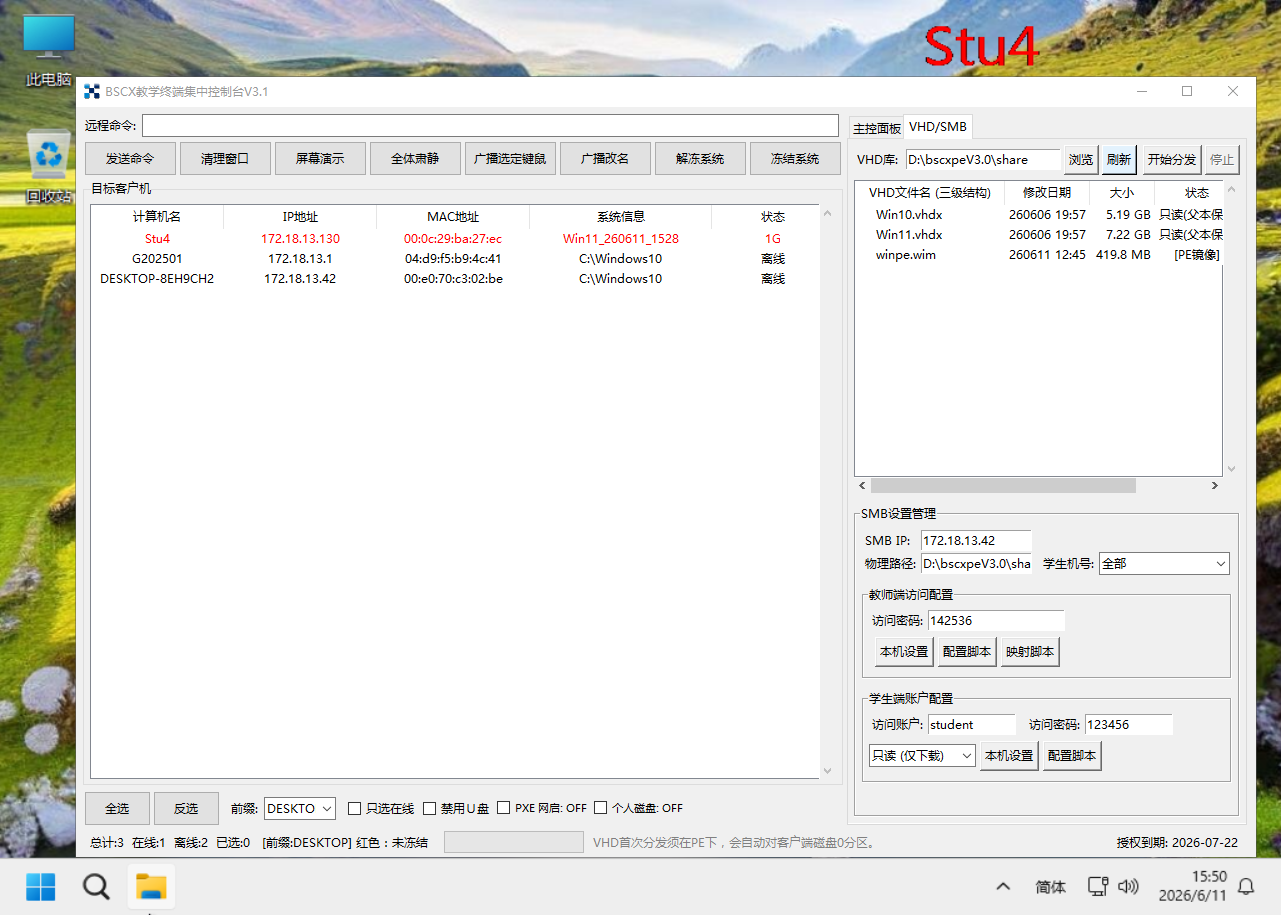
Task: Open the 学生机号 全部 dropdown
Action: tap(1164, 564)
